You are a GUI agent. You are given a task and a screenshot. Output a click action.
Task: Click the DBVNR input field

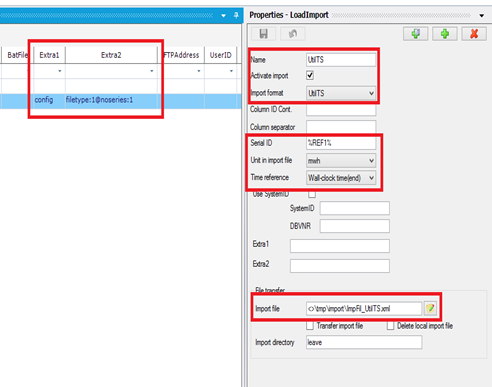coord(355,226)
